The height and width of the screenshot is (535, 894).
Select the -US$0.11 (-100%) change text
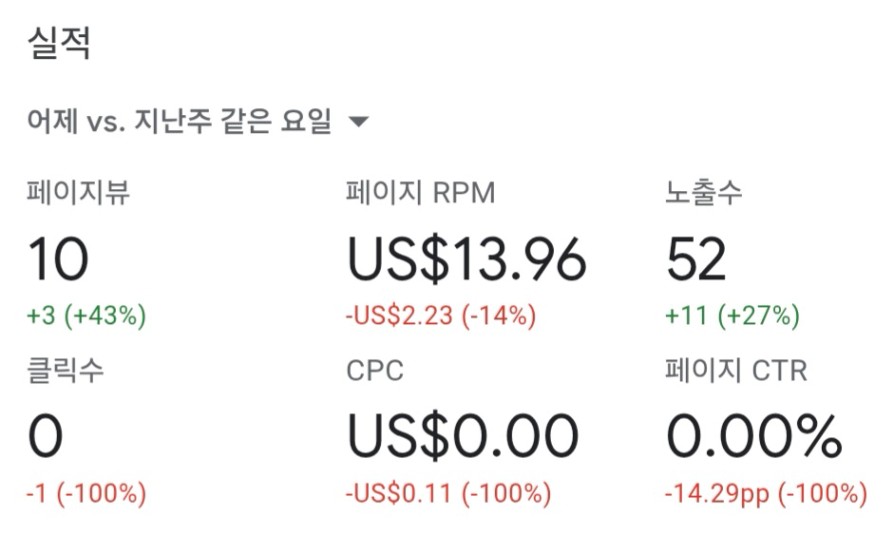448,493
